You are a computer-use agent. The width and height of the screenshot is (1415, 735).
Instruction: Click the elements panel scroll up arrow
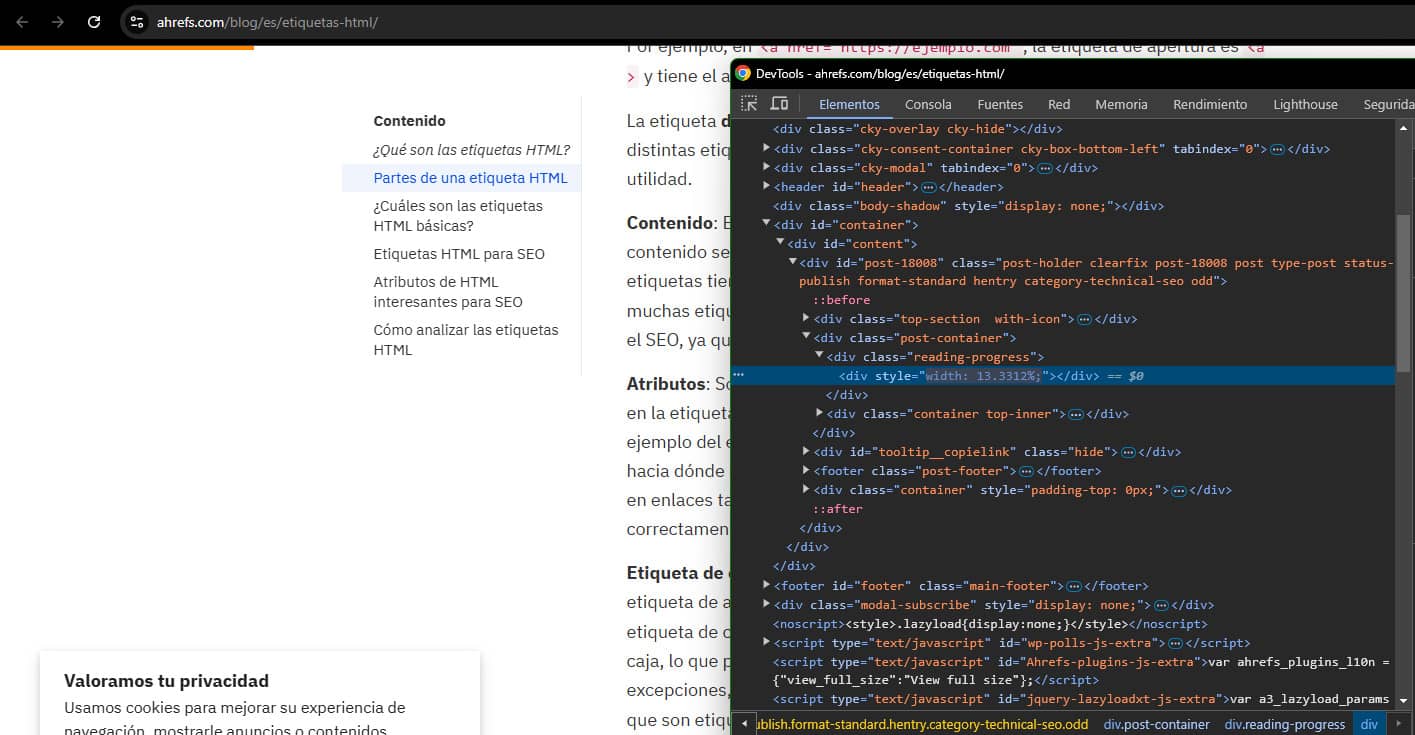click(1405, 127)
